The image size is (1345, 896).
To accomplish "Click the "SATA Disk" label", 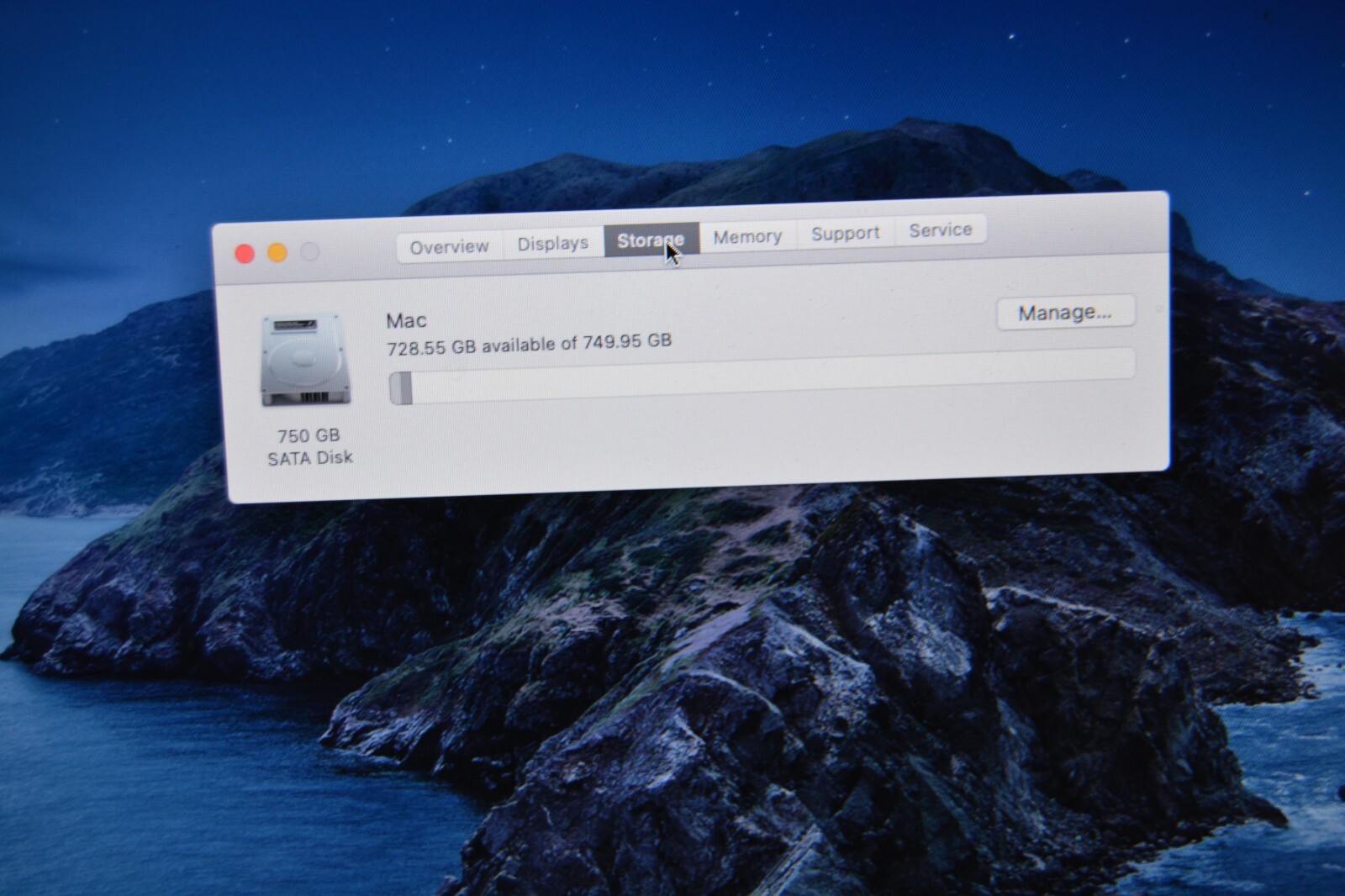I will point(310,458).
